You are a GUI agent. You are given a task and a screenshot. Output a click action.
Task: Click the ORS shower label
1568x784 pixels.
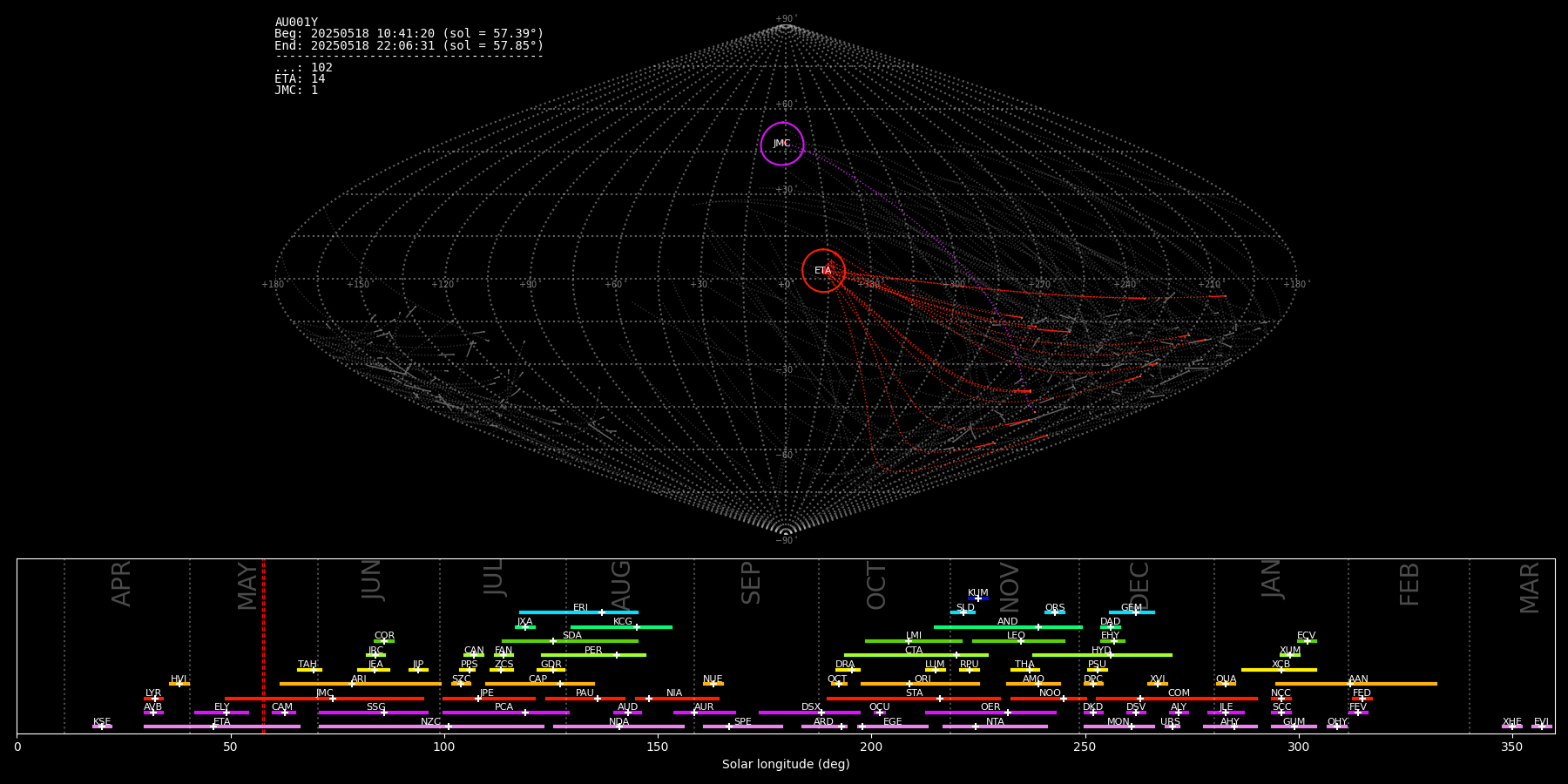(x=1055, y=608)
